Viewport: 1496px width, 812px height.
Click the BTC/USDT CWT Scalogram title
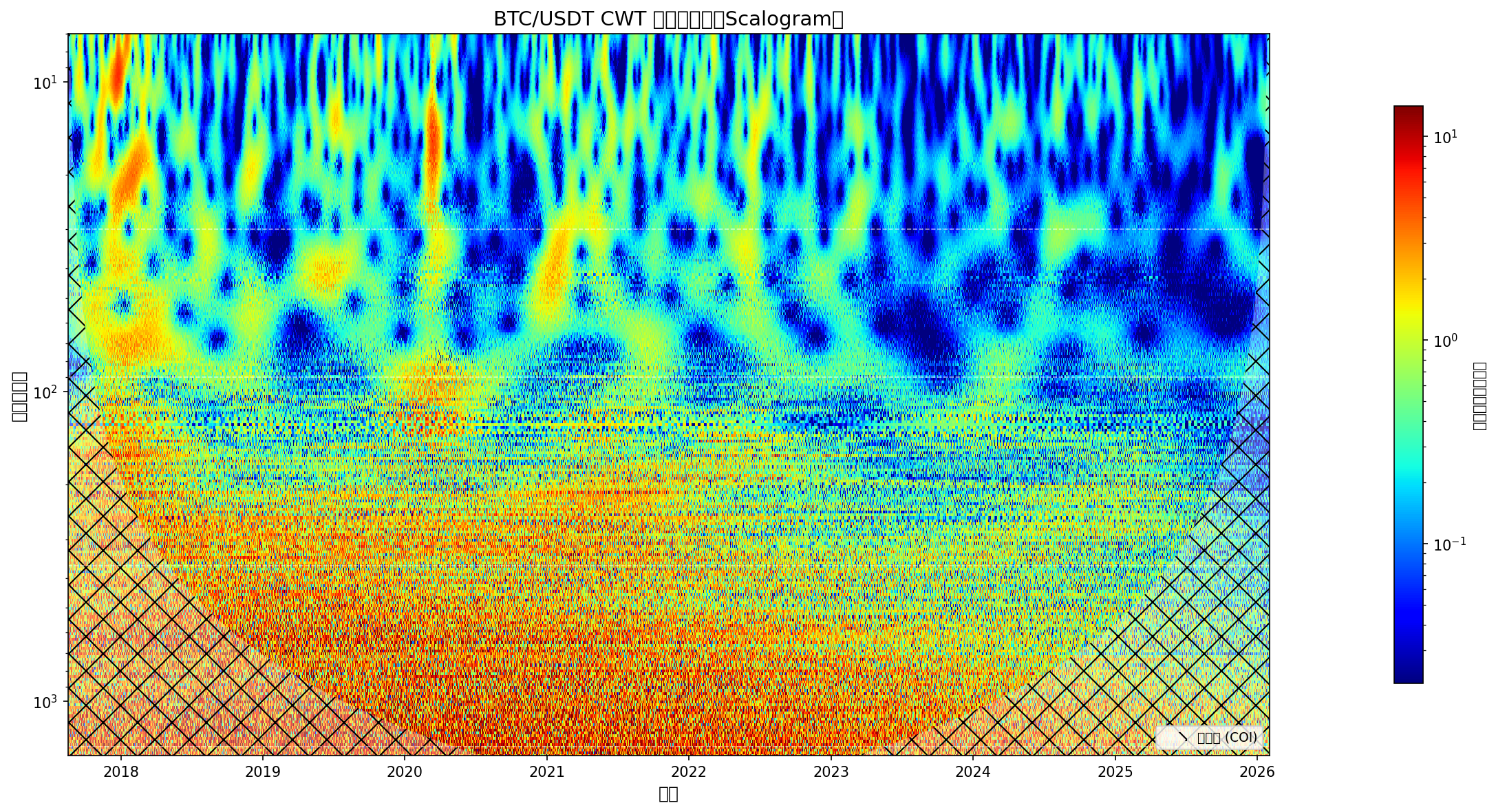click(667, 19)
